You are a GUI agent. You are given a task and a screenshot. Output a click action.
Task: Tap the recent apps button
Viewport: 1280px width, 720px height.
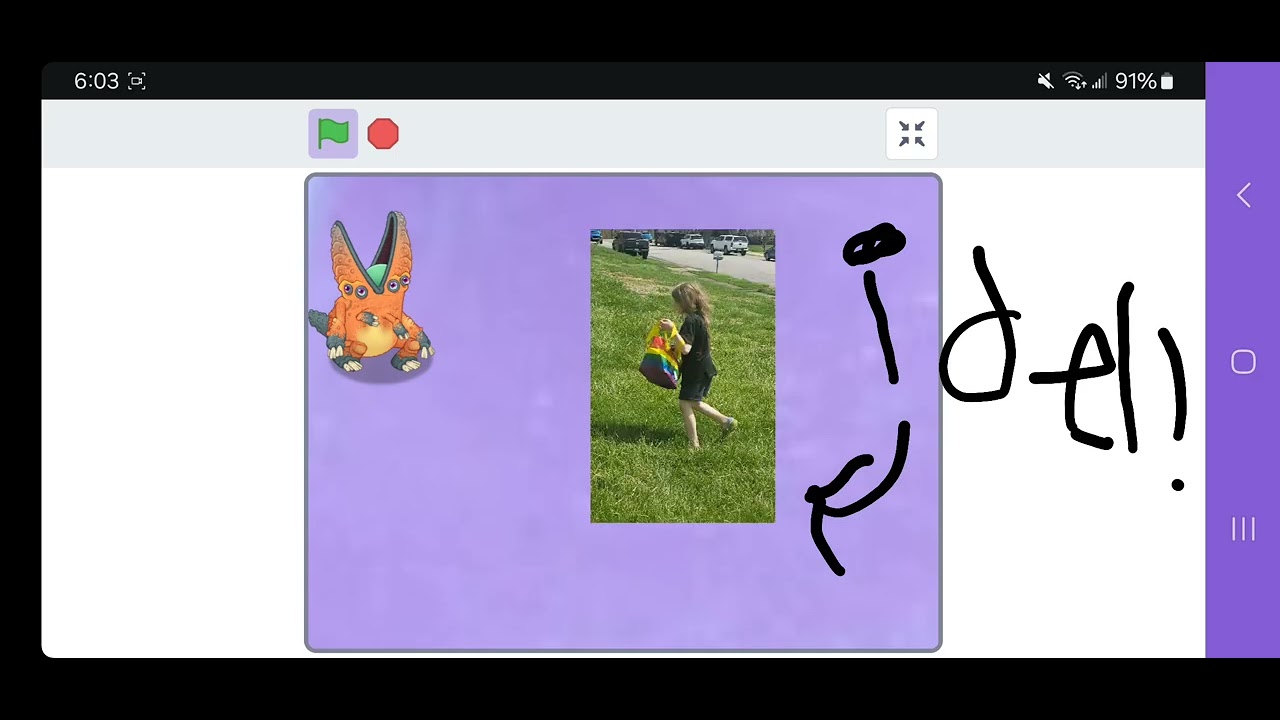point(1243,529)
